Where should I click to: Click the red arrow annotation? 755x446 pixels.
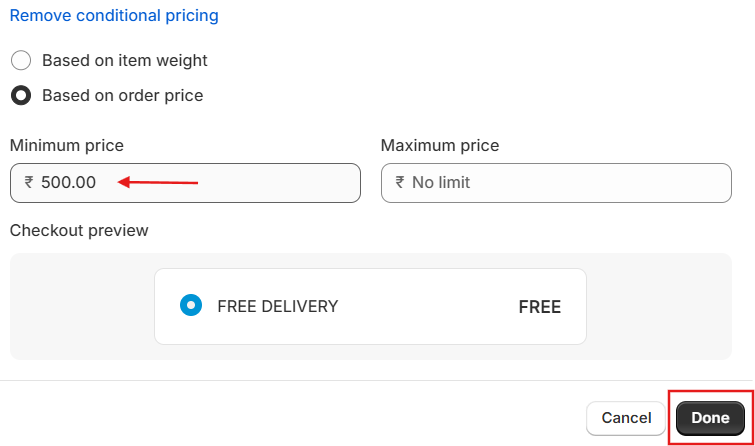(x=158, y=182)
